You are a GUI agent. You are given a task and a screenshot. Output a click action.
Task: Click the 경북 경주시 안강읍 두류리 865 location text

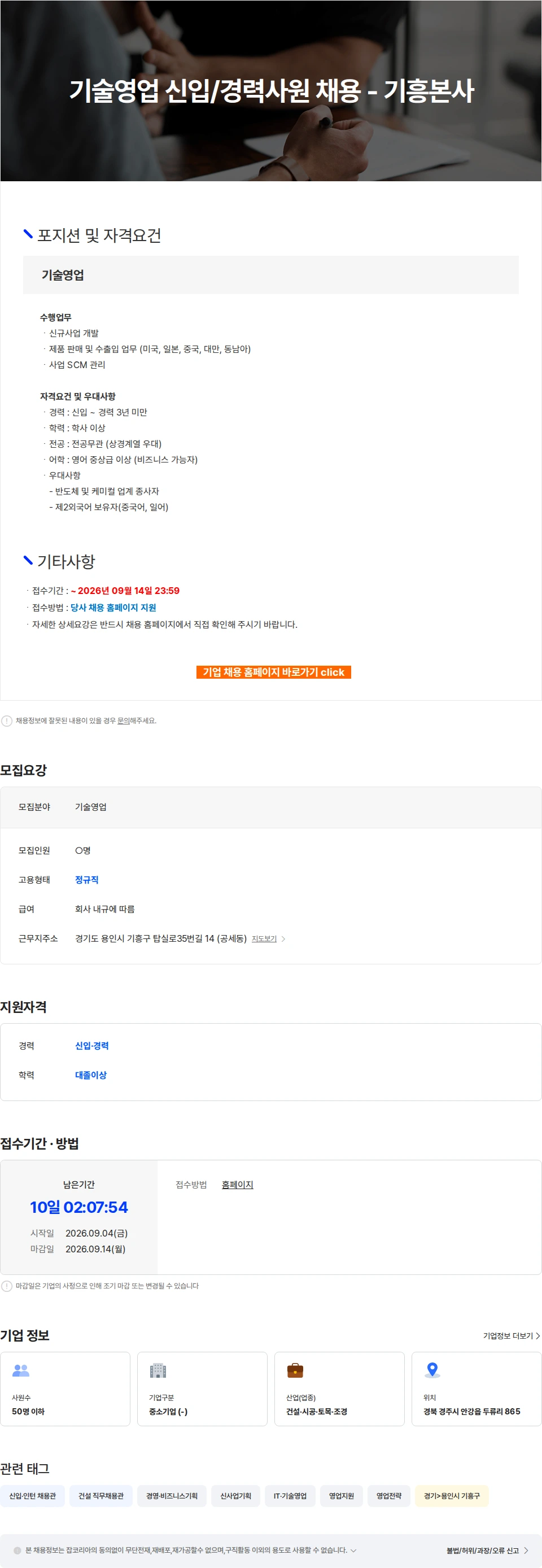pos(472,1412)
